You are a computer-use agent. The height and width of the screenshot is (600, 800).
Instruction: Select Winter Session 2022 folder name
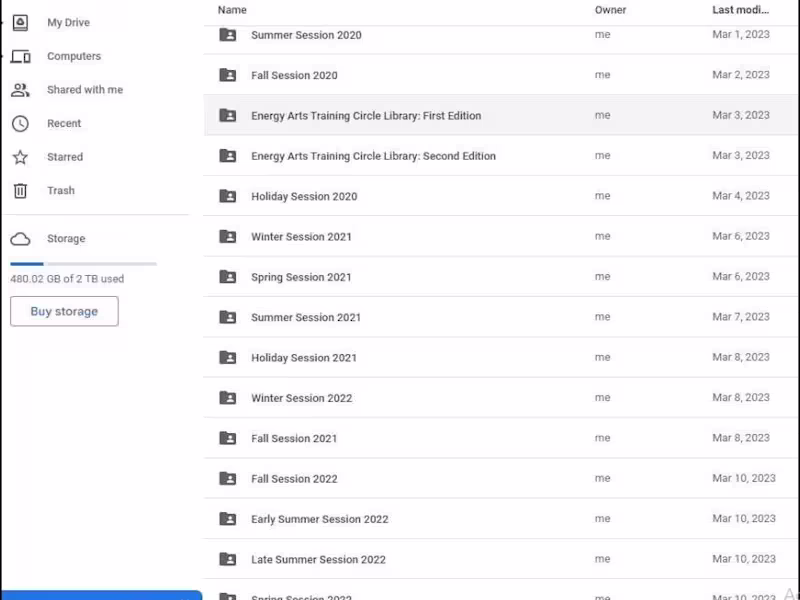[302, 397]
